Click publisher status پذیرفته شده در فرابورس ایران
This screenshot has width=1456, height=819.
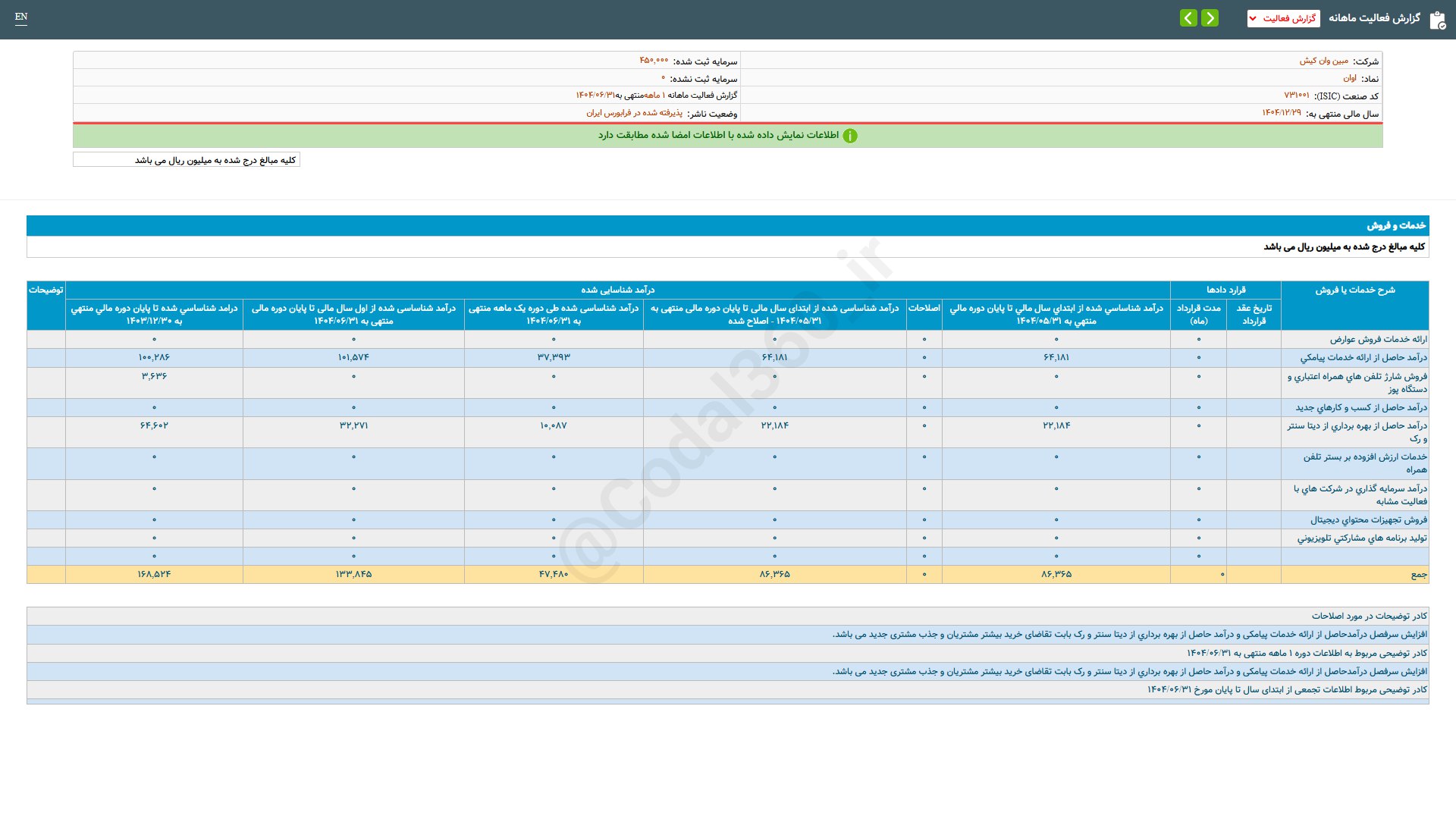[634, 113]
